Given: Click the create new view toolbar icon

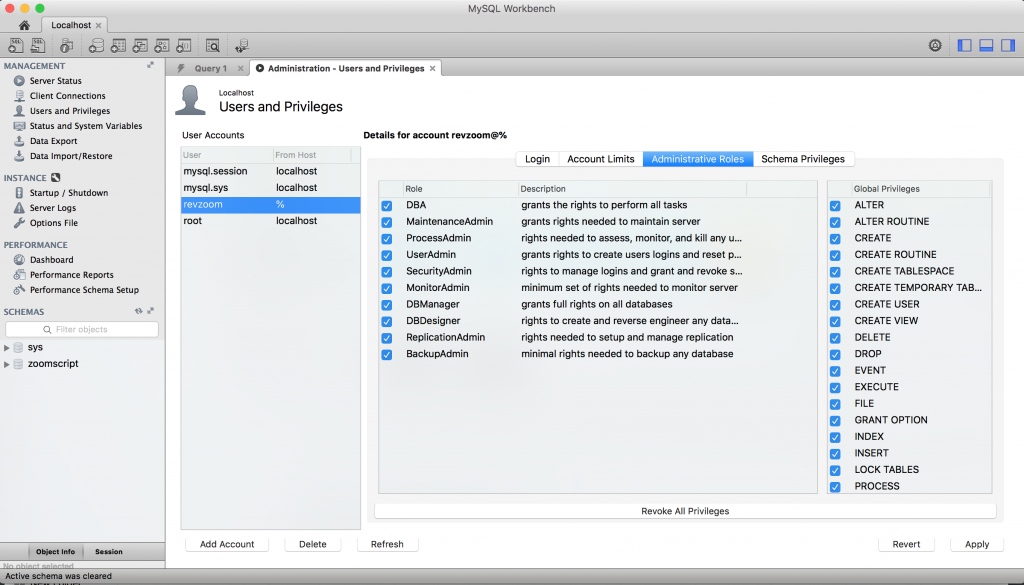Looking at the screenshot, I should (x=140, y=45).
